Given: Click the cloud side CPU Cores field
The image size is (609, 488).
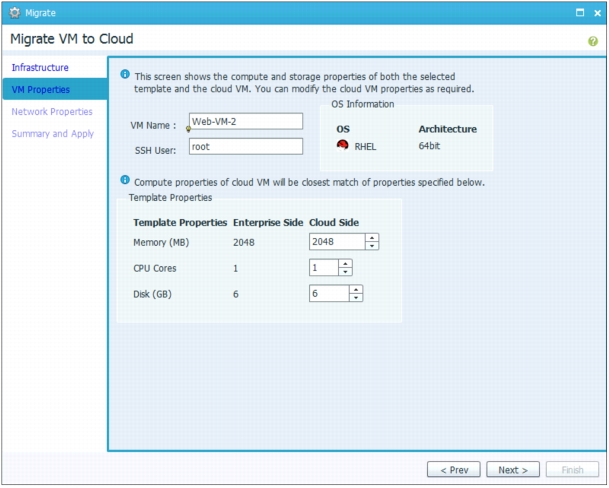Looking at the screenshot, I should coord(324,268).
